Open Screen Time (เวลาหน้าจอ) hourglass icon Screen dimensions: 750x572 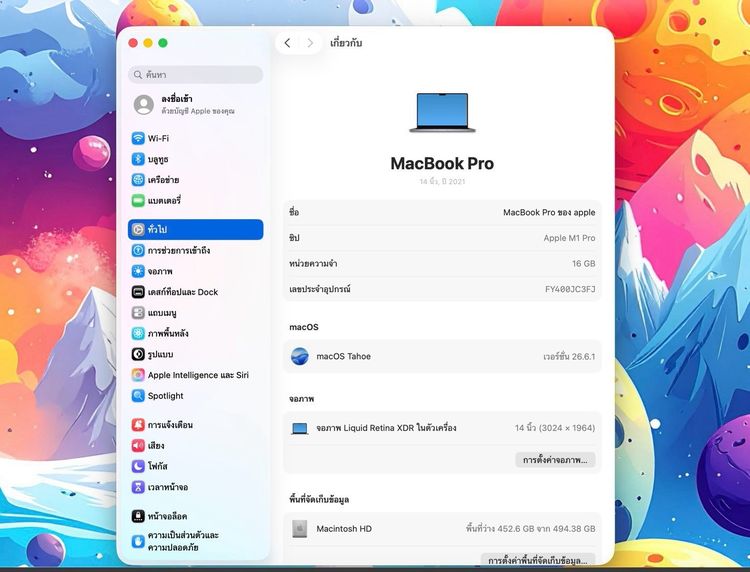[138, 487]
